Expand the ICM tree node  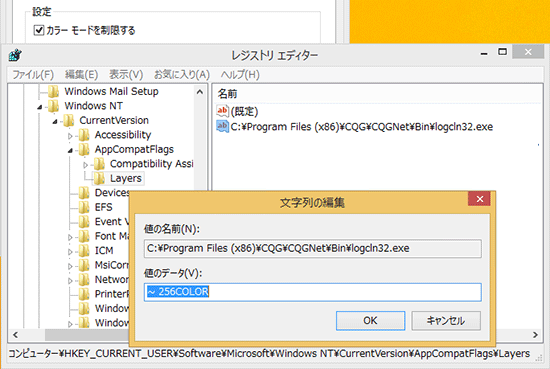[x=70, y=252]
